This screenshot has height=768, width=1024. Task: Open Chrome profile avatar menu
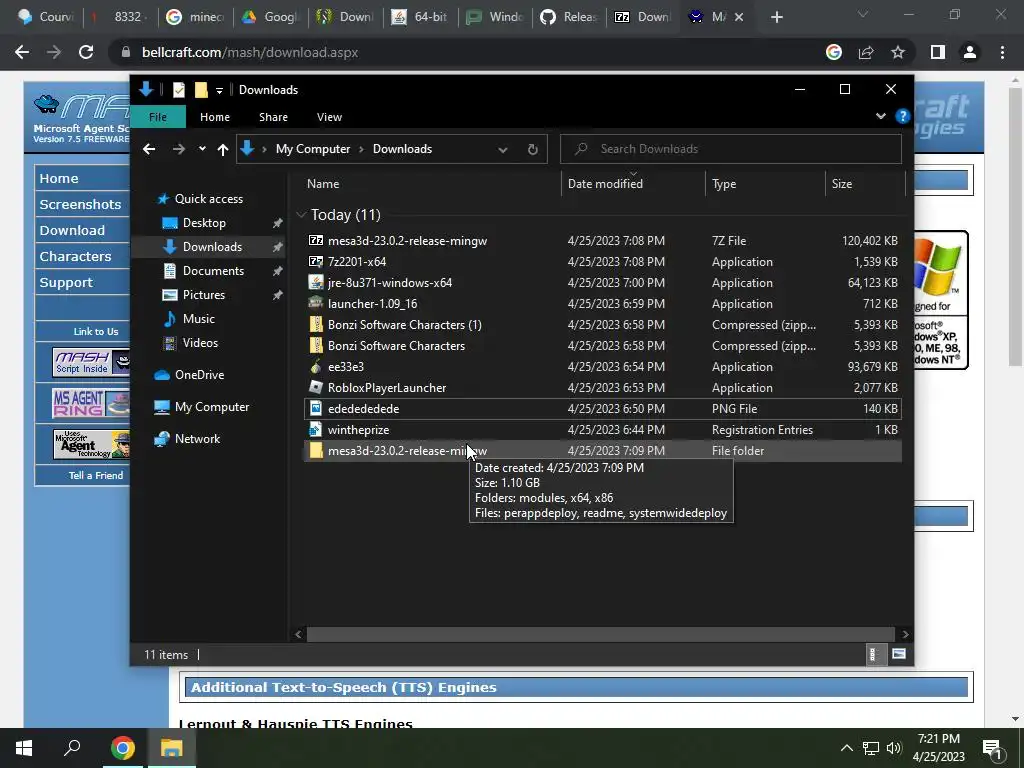coord(970,52)
